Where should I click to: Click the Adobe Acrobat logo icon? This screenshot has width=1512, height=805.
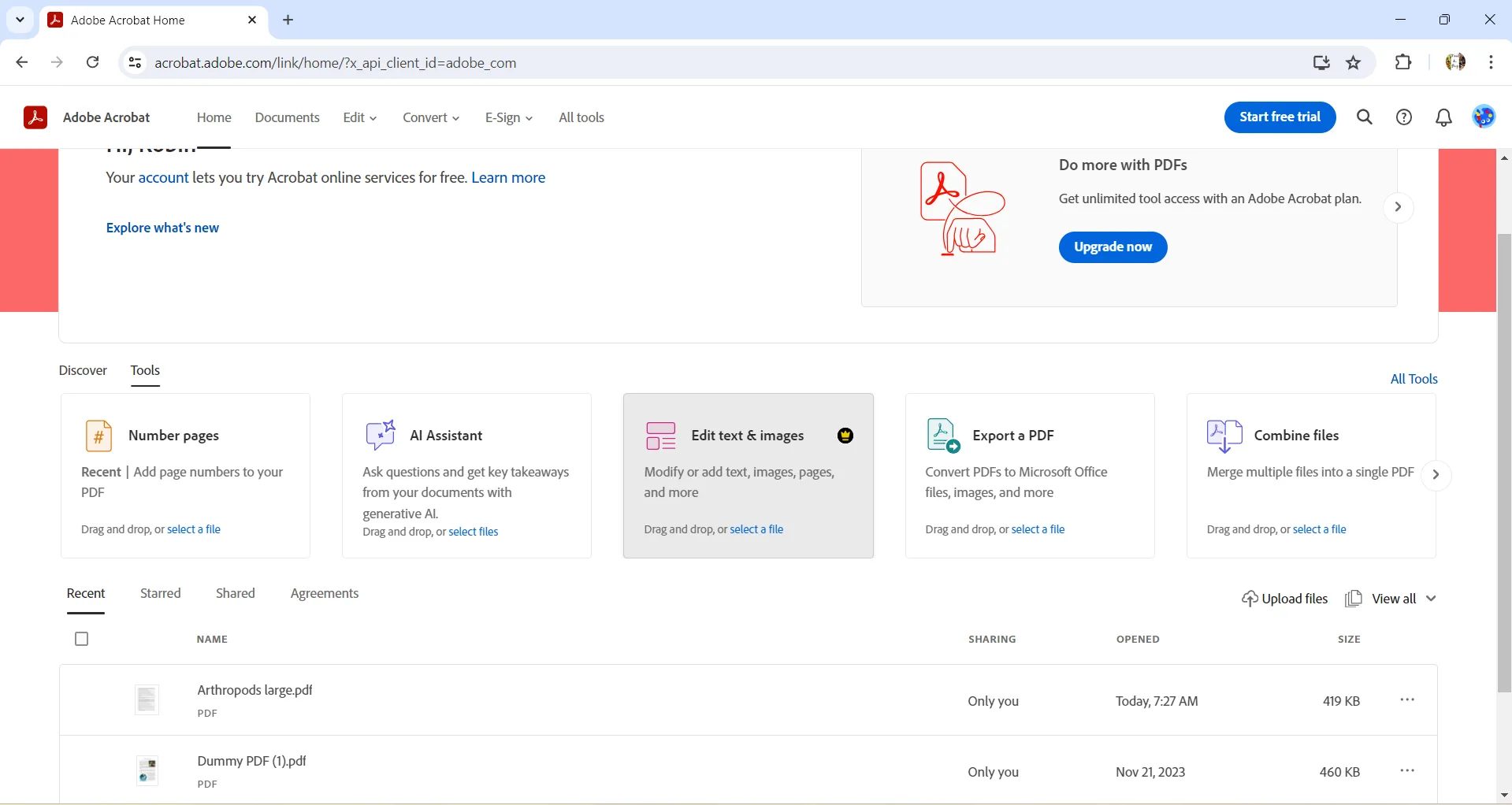click(x=35, y=117)
